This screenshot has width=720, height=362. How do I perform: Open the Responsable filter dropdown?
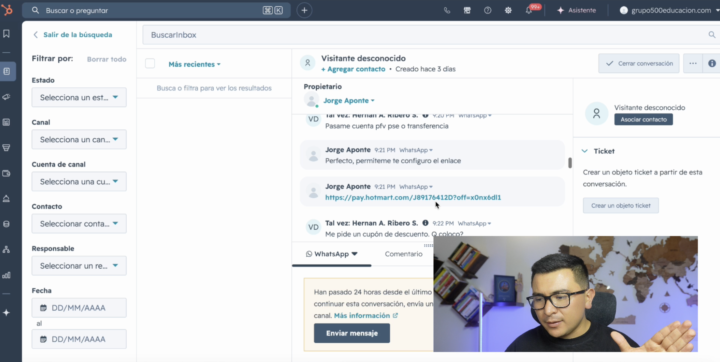[x=79, y=266]
